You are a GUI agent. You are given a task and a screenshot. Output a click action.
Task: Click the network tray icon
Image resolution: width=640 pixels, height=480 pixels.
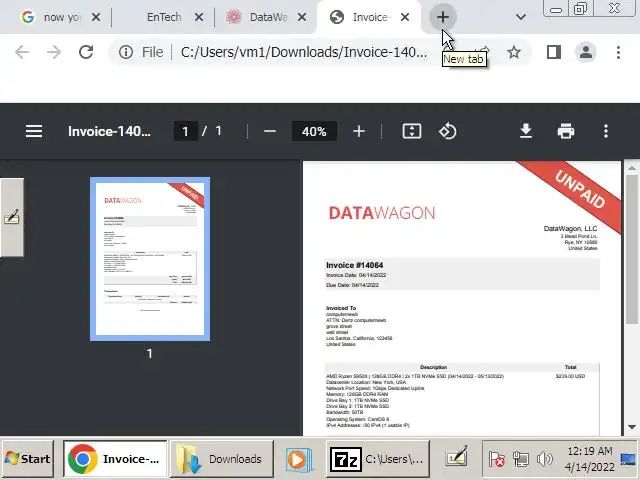point(520,460)
